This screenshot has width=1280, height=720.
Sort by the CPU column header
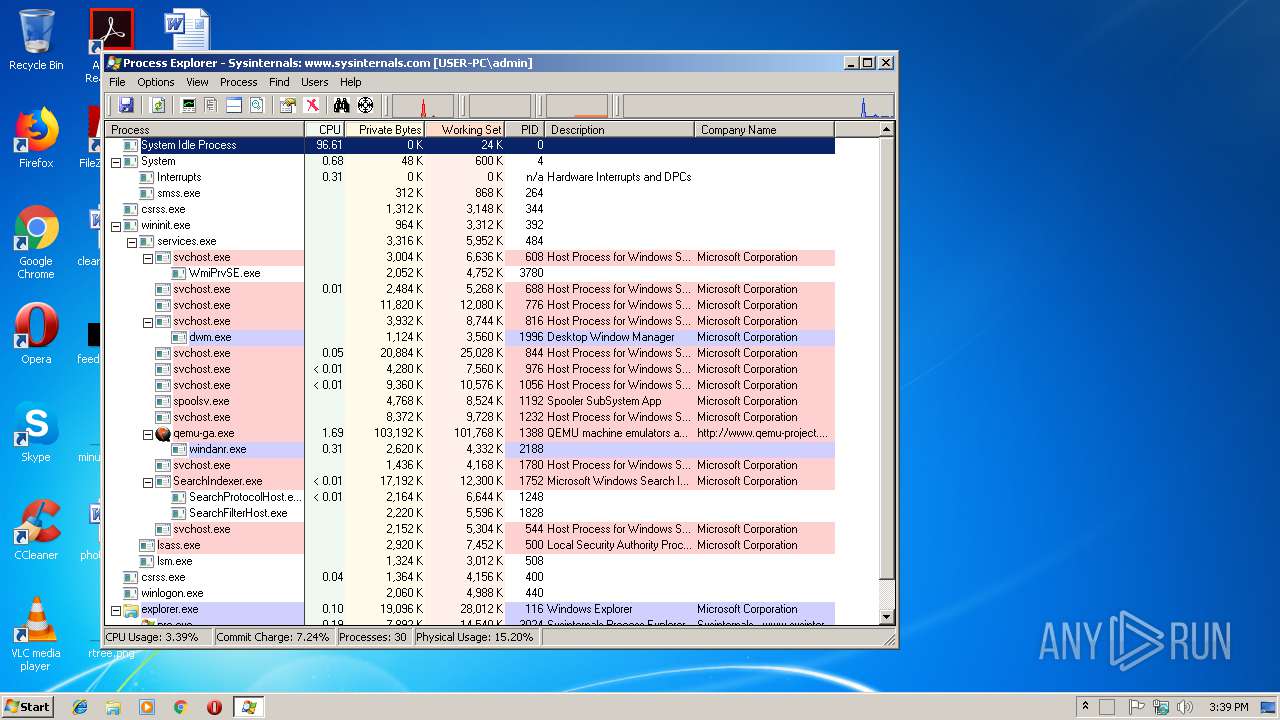325,129
